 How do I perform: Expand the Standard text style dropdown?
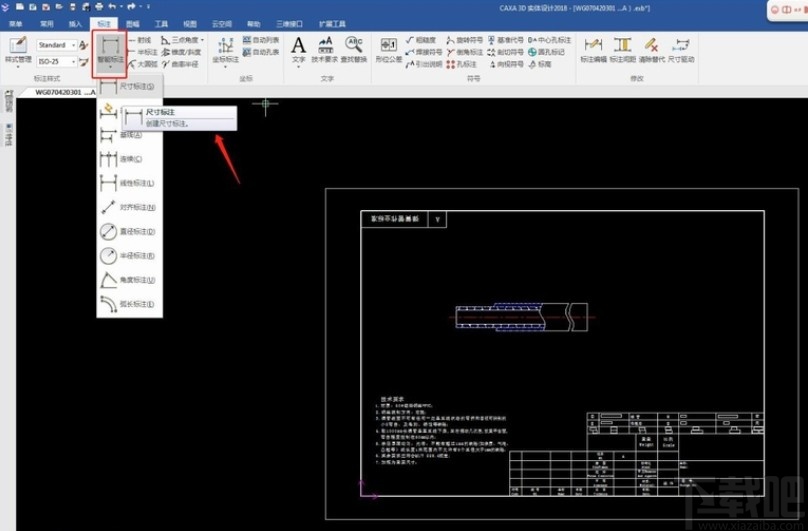73,45
